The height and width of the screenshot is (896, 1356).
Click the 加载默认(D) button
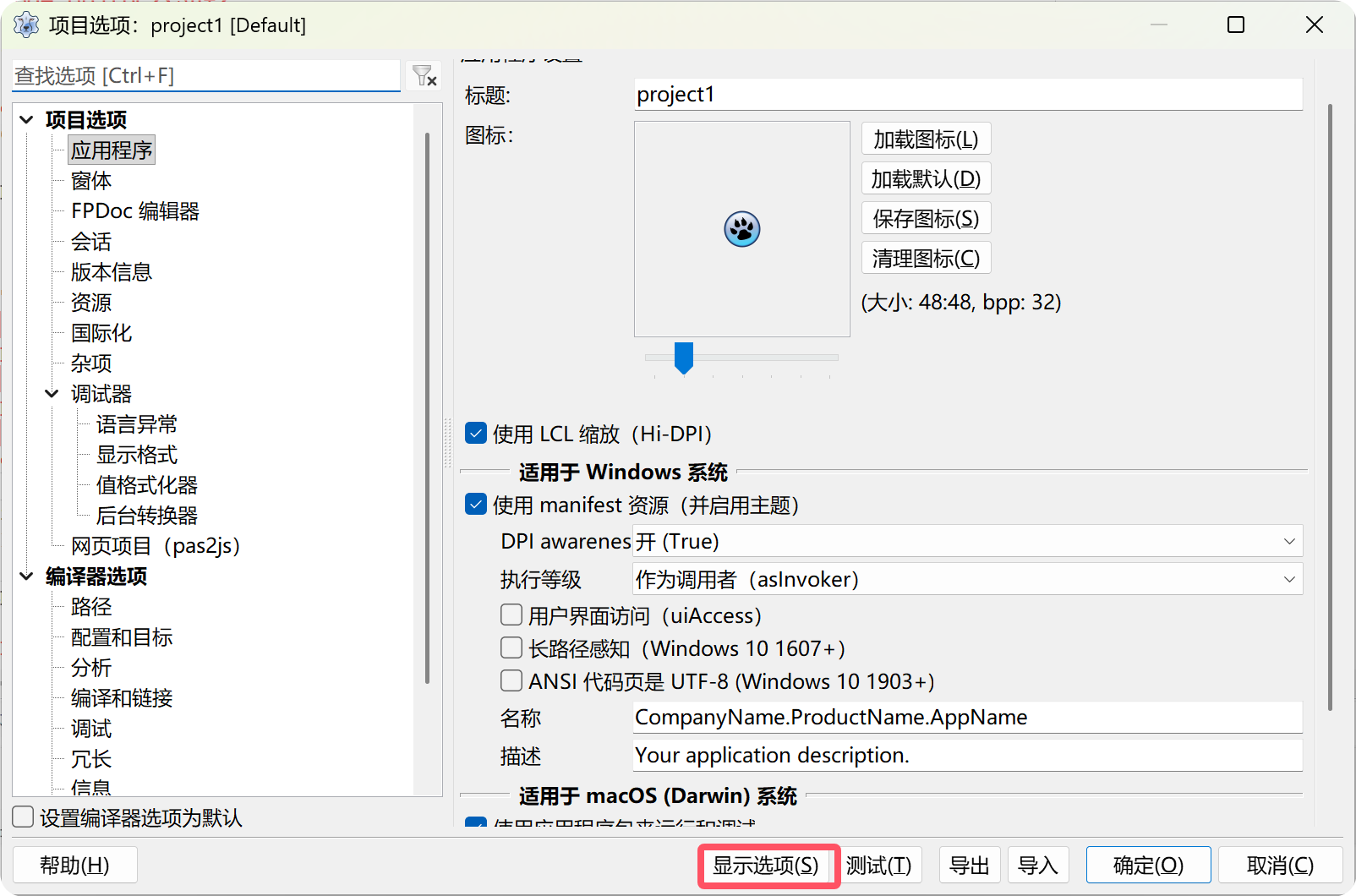pos(925,178)
